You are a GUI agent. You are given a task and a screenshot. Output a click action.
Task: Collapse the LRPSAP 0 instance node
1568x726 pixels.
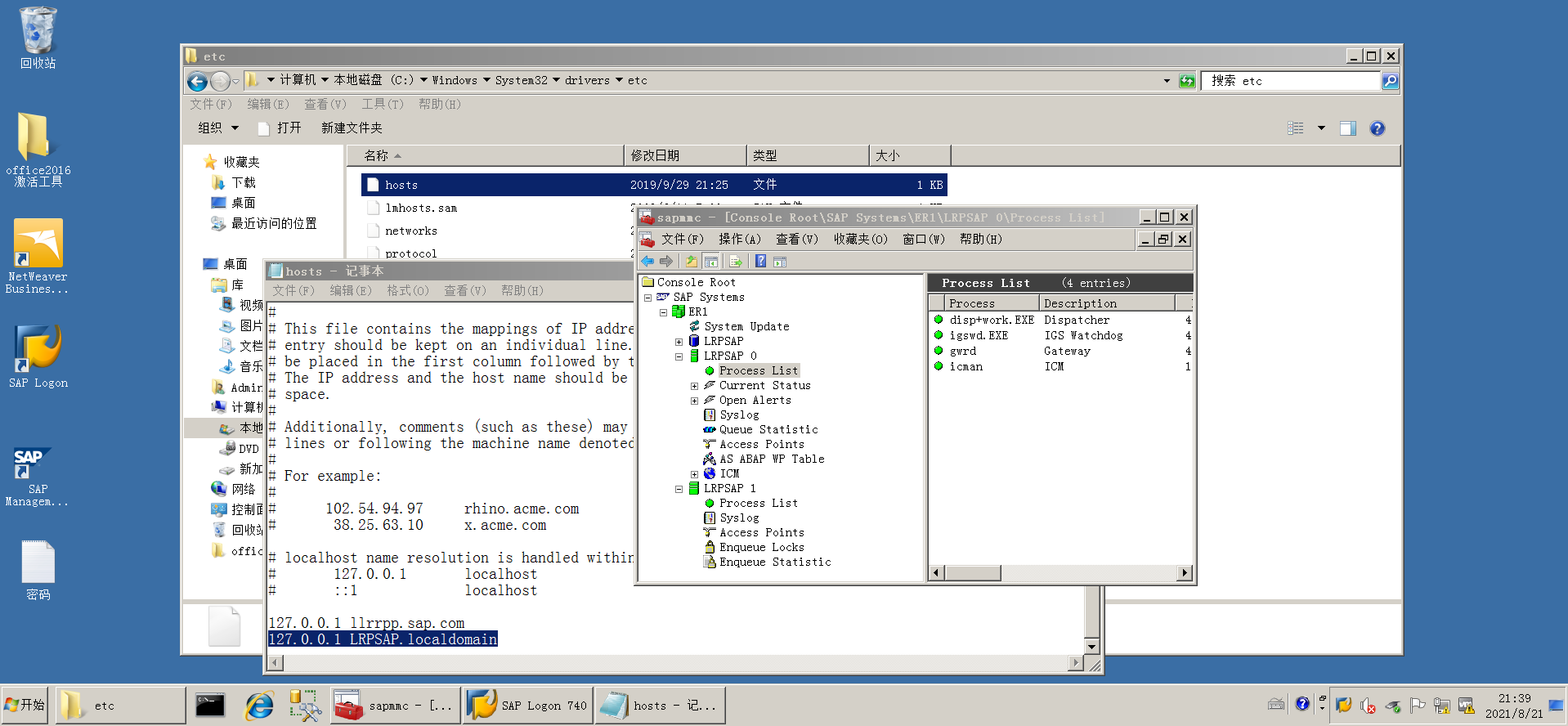point(679,356)
